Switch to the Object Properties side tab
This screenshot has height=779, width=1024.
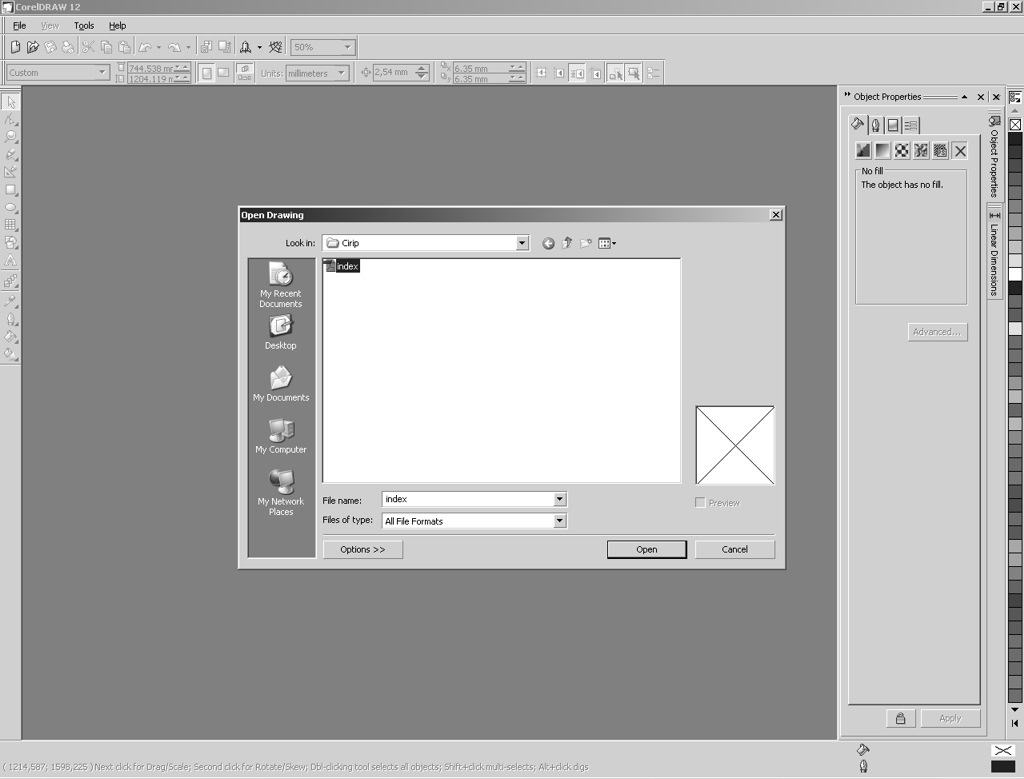click(995, 157)
